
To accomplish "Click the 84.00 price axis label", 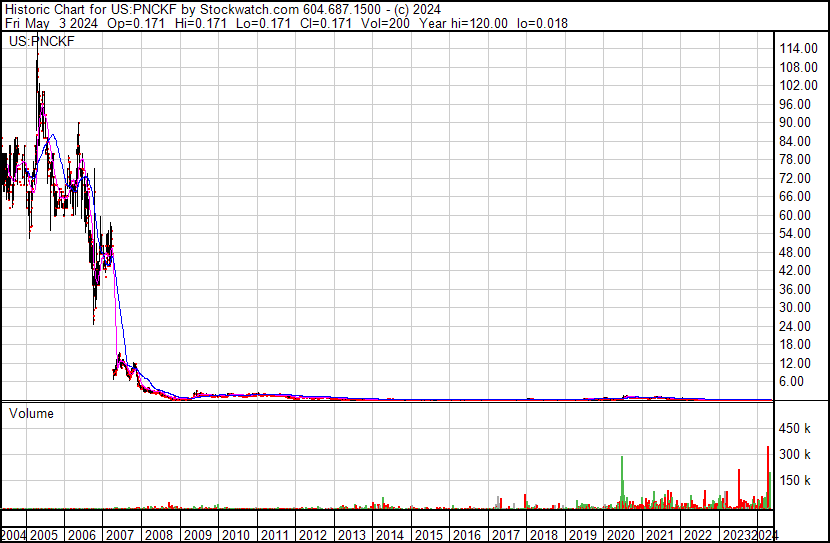I will 795,141.
